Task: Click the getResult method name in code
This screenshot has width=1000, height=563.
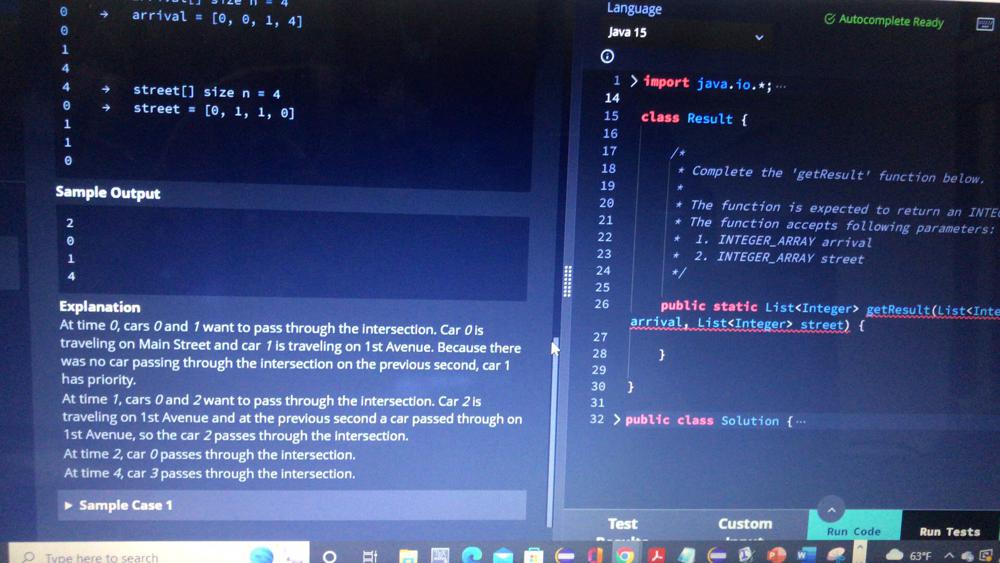Action: click(899, 310)
